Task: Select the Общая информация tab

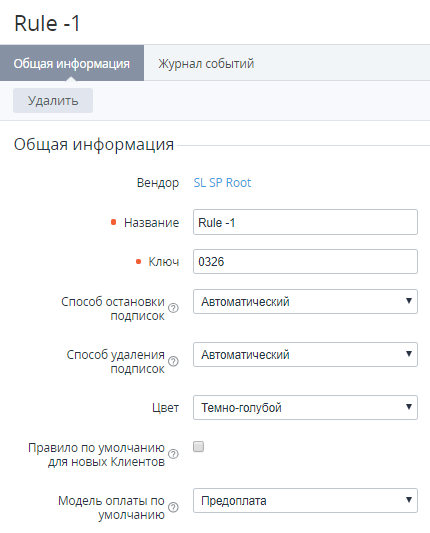Action: pyautogui.click(x=72, y=63)
